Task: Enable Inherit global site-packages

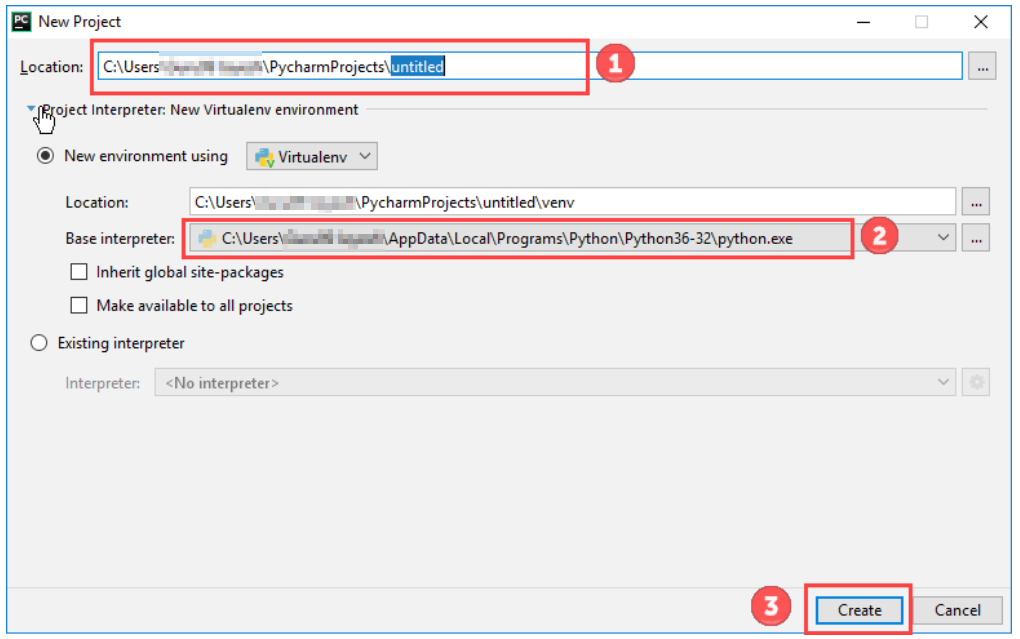Action: [79, 272]
